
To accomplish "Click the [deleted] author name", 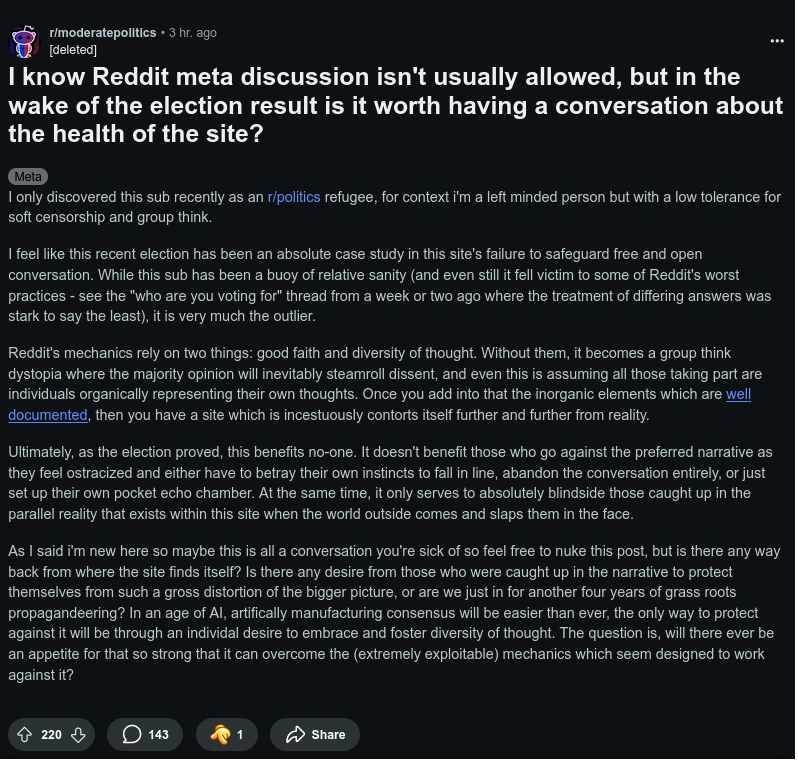I will (73, 49).
